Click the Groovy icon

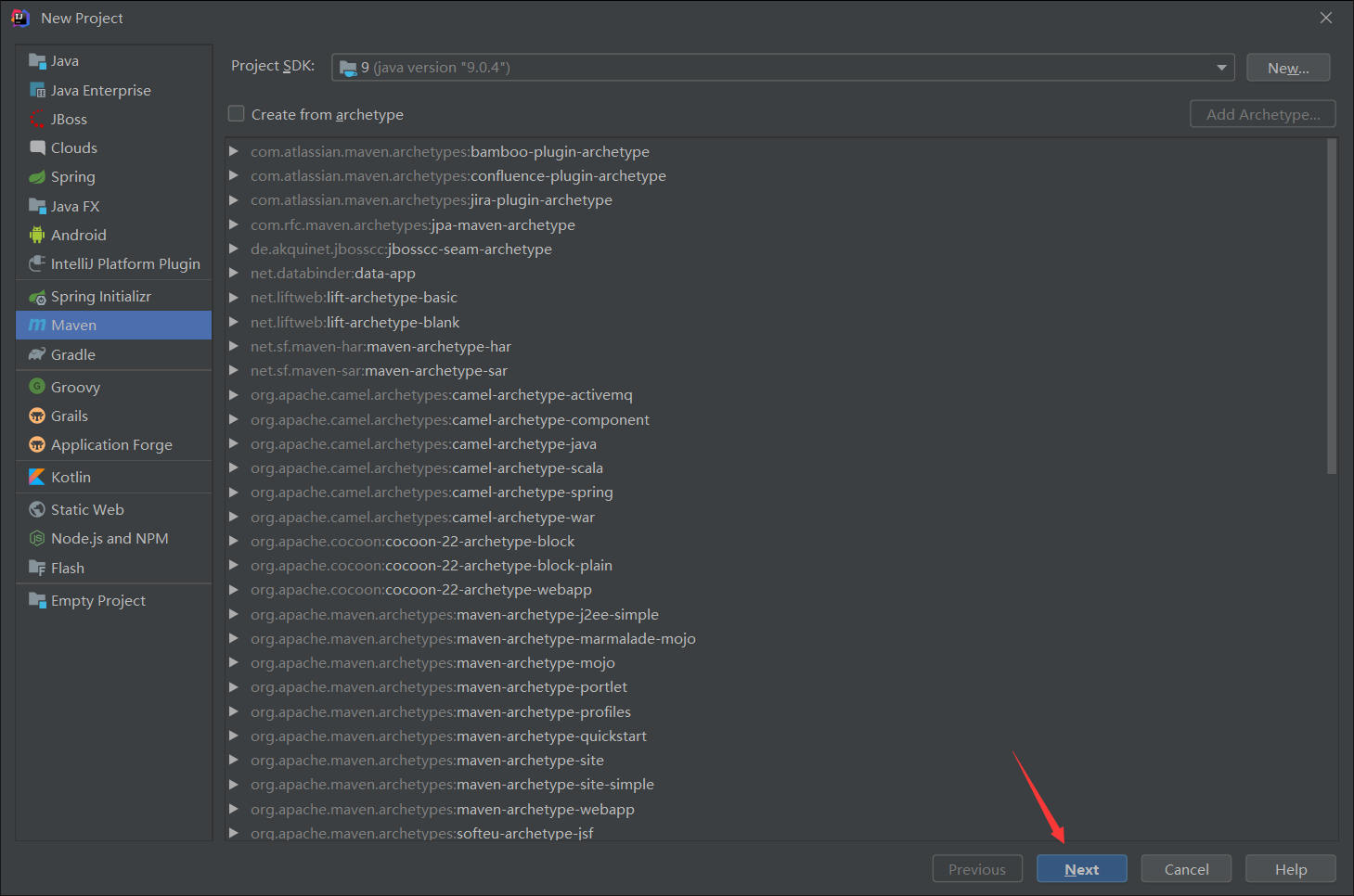(37, 387)
